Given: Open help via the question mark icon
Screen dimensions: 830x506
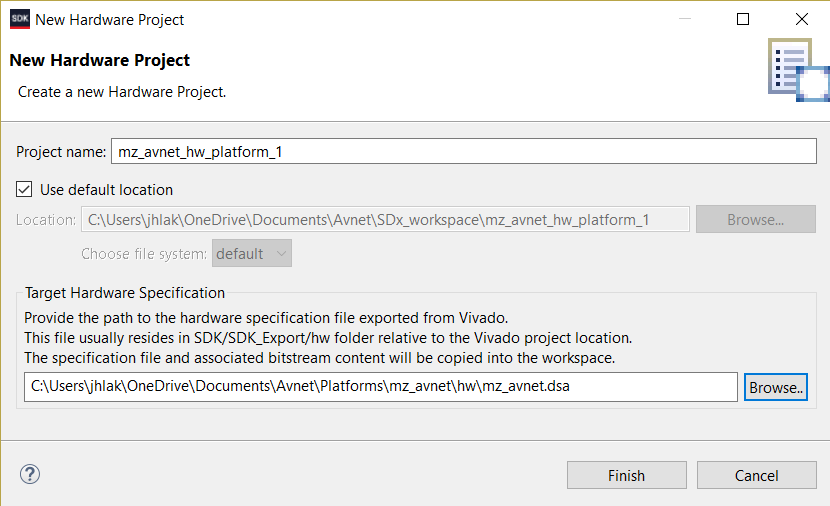Looking at the screenshot, I should [29, 474].
